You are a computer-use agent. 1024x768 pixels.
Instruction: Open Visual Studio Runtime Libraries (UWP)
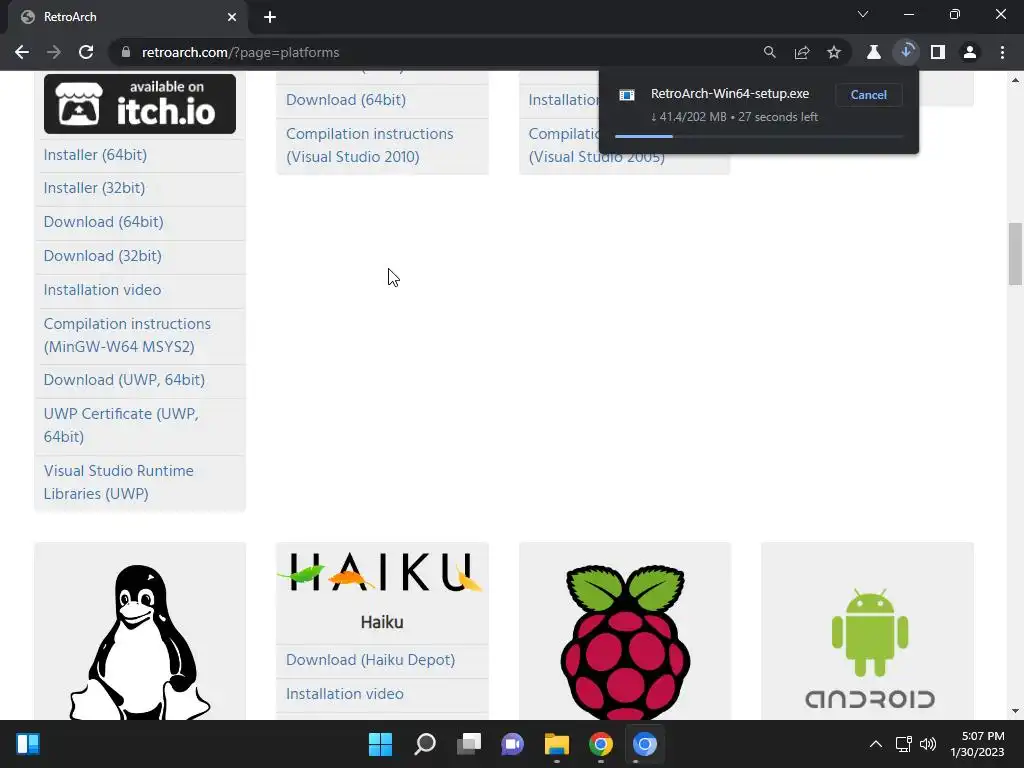(x=119, y=482)
